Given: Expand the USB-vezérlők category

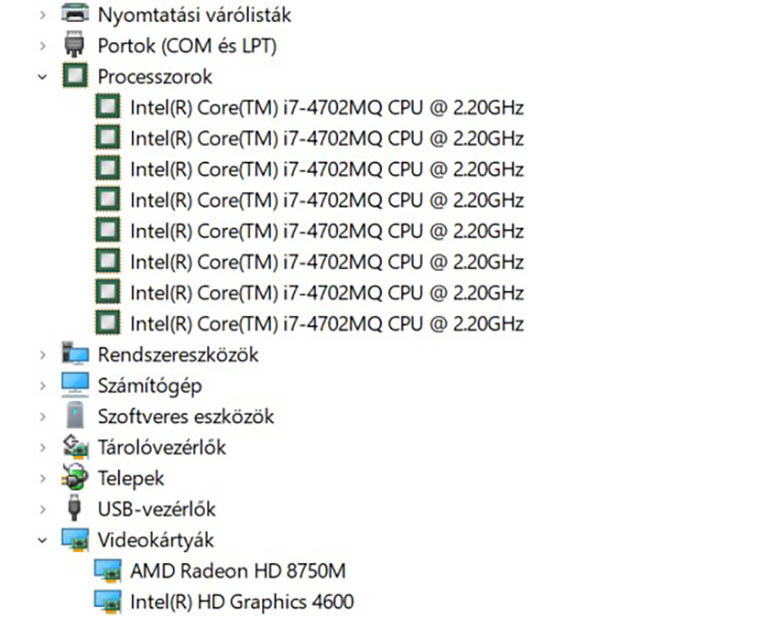Looking at the screenshot, I should coord(43,510).
